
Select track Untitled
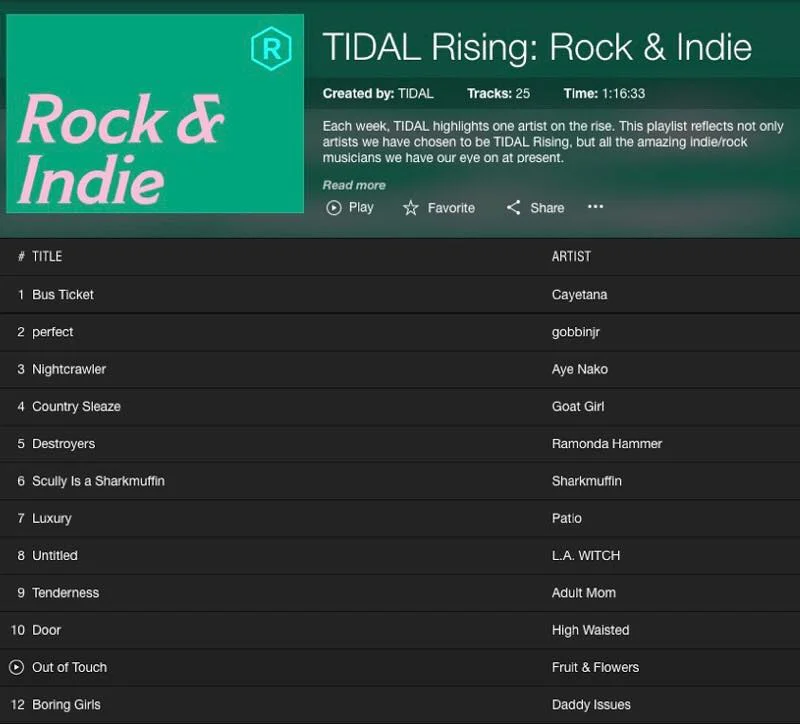(55, 555)
